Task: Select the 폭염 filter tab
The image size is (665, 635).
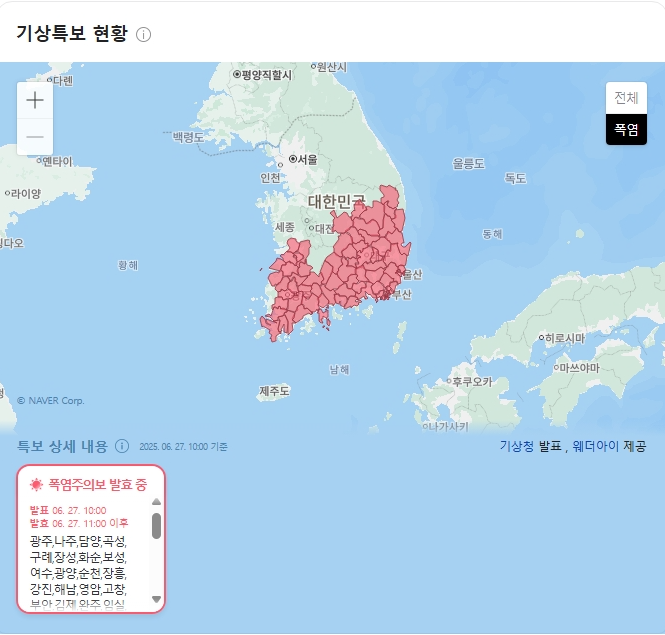Action: (x=626, y=129)
